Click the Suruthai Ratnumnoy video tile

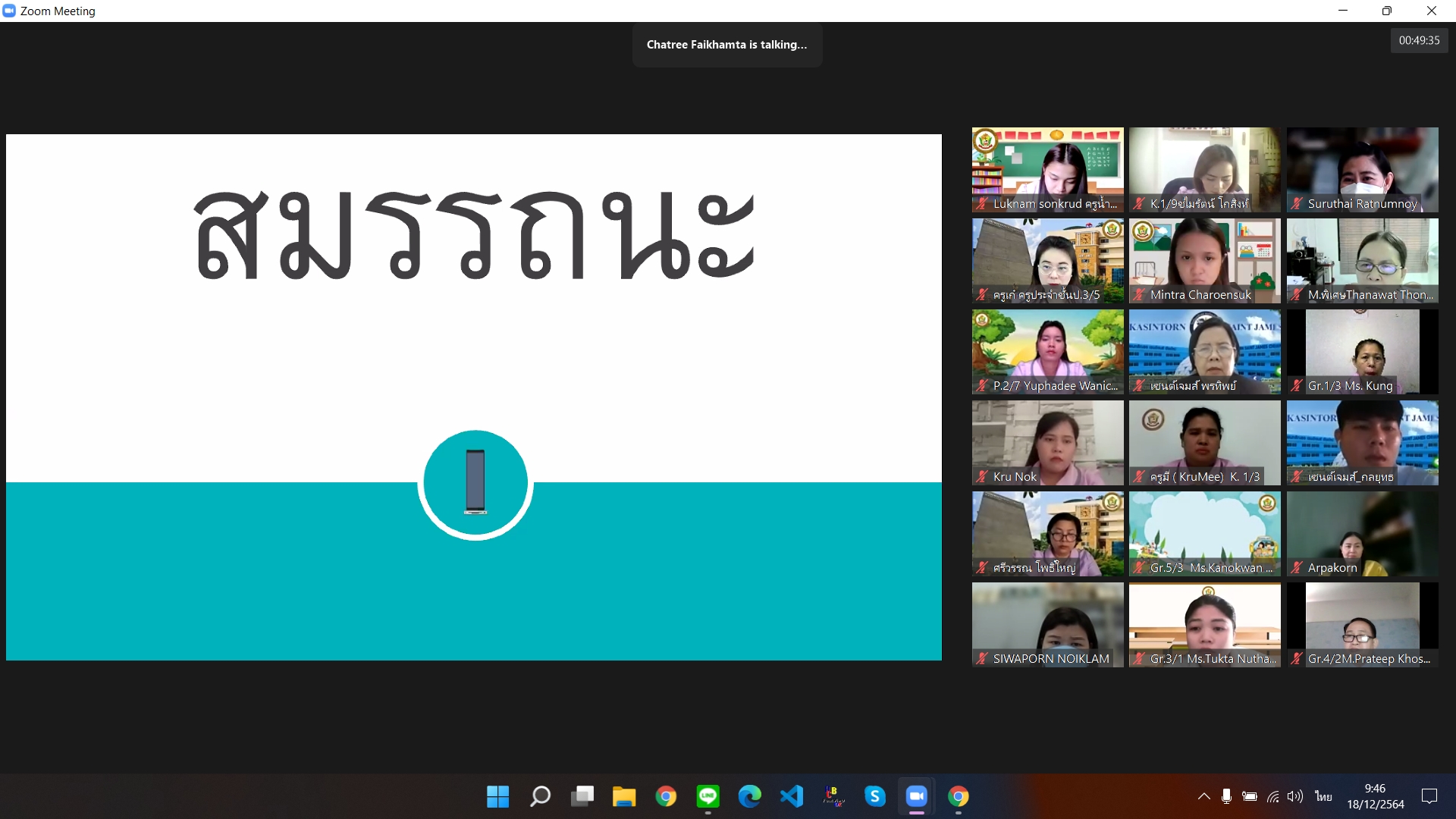coord(1362,170)
